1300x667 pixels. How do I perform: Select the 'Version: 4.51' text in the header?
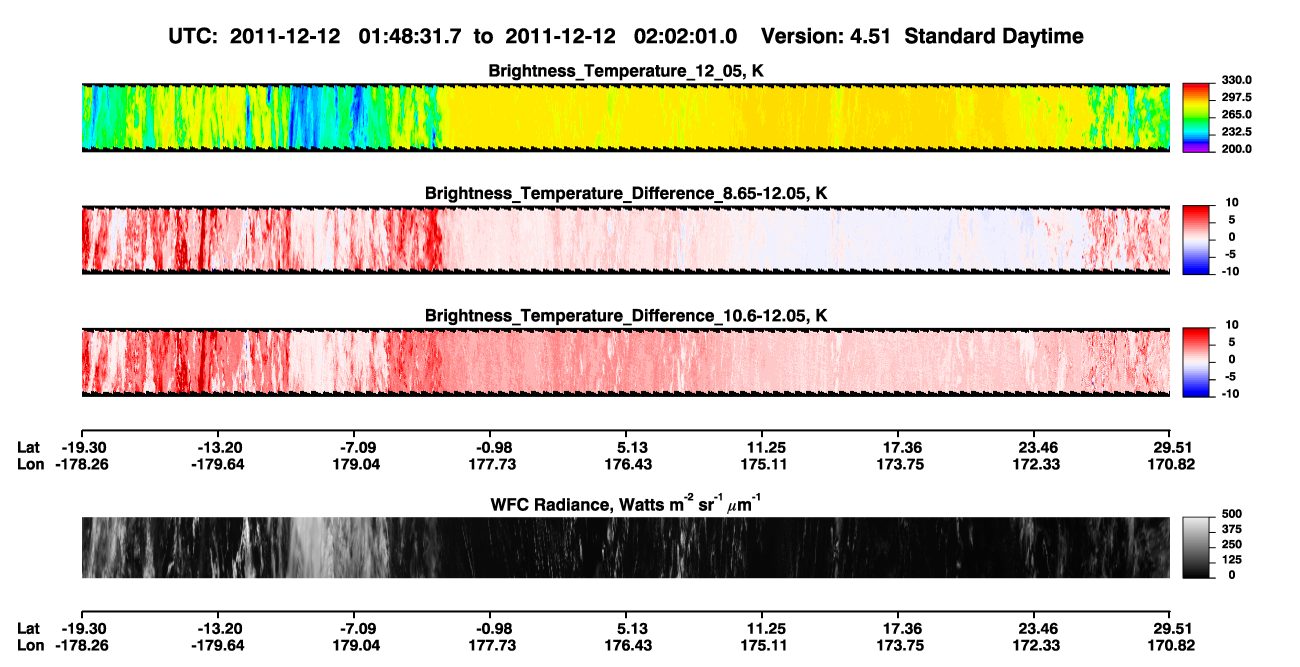click(x=828, y=36)
